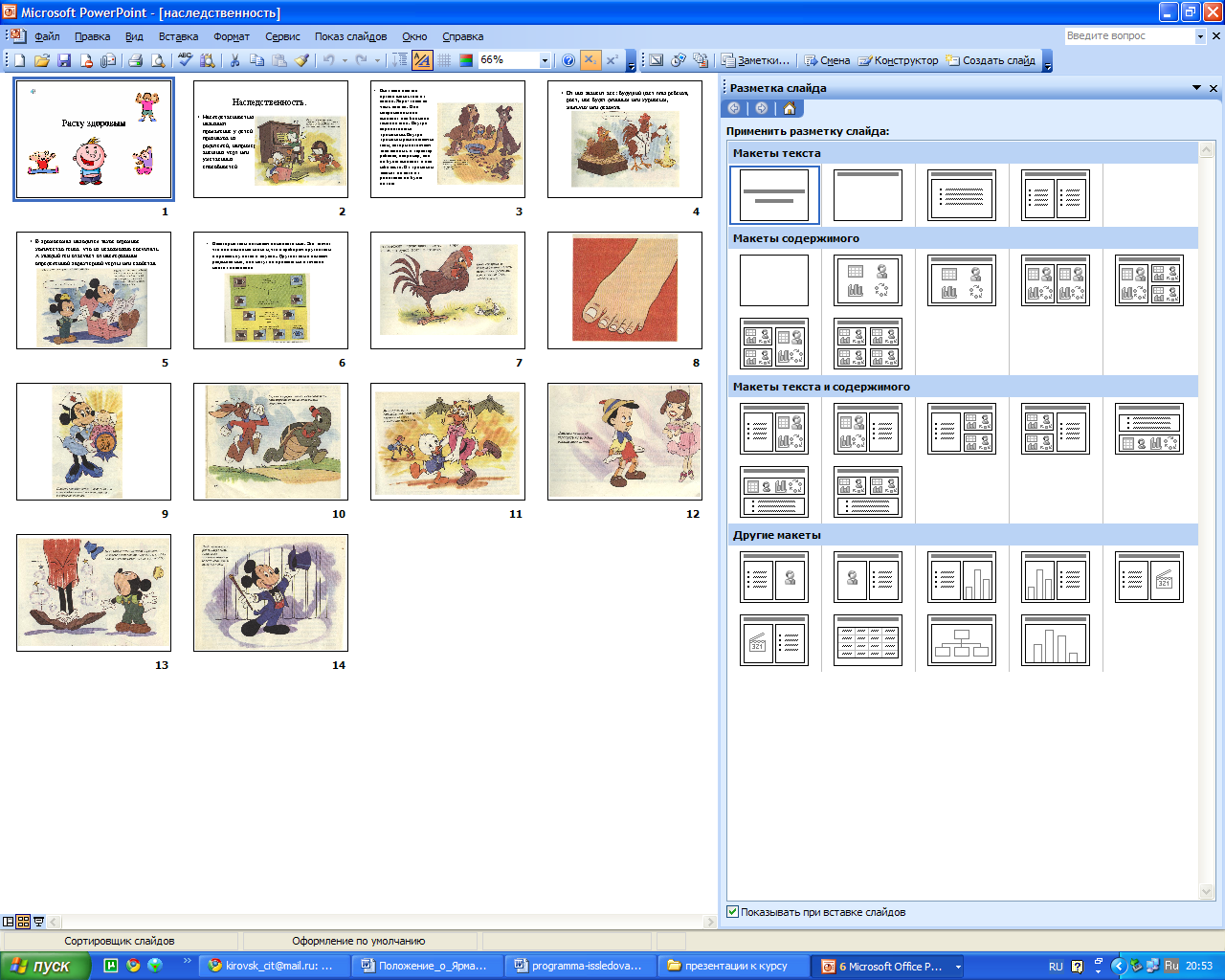
Task: Open 'презентации к курсу' taskbar button
Action: pyautogui.click(x=735, y=967)
